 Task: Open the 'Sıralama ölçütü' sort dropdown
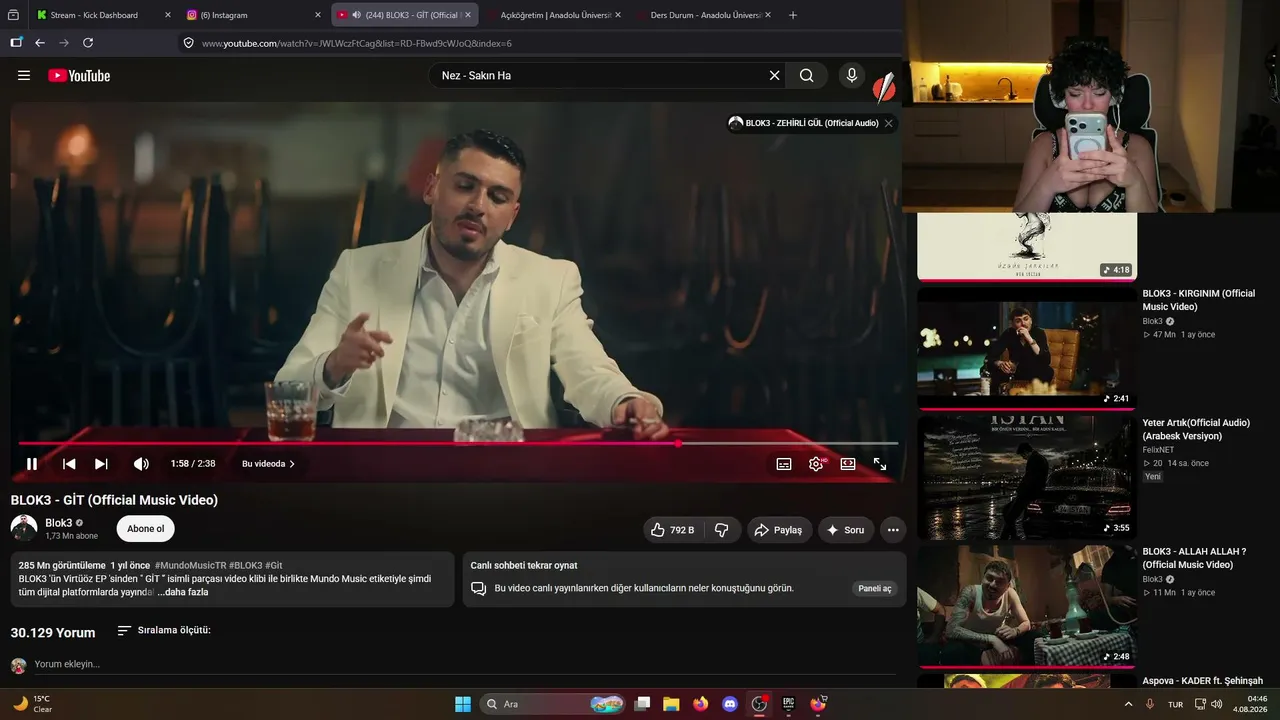click(x=164, y=630)
